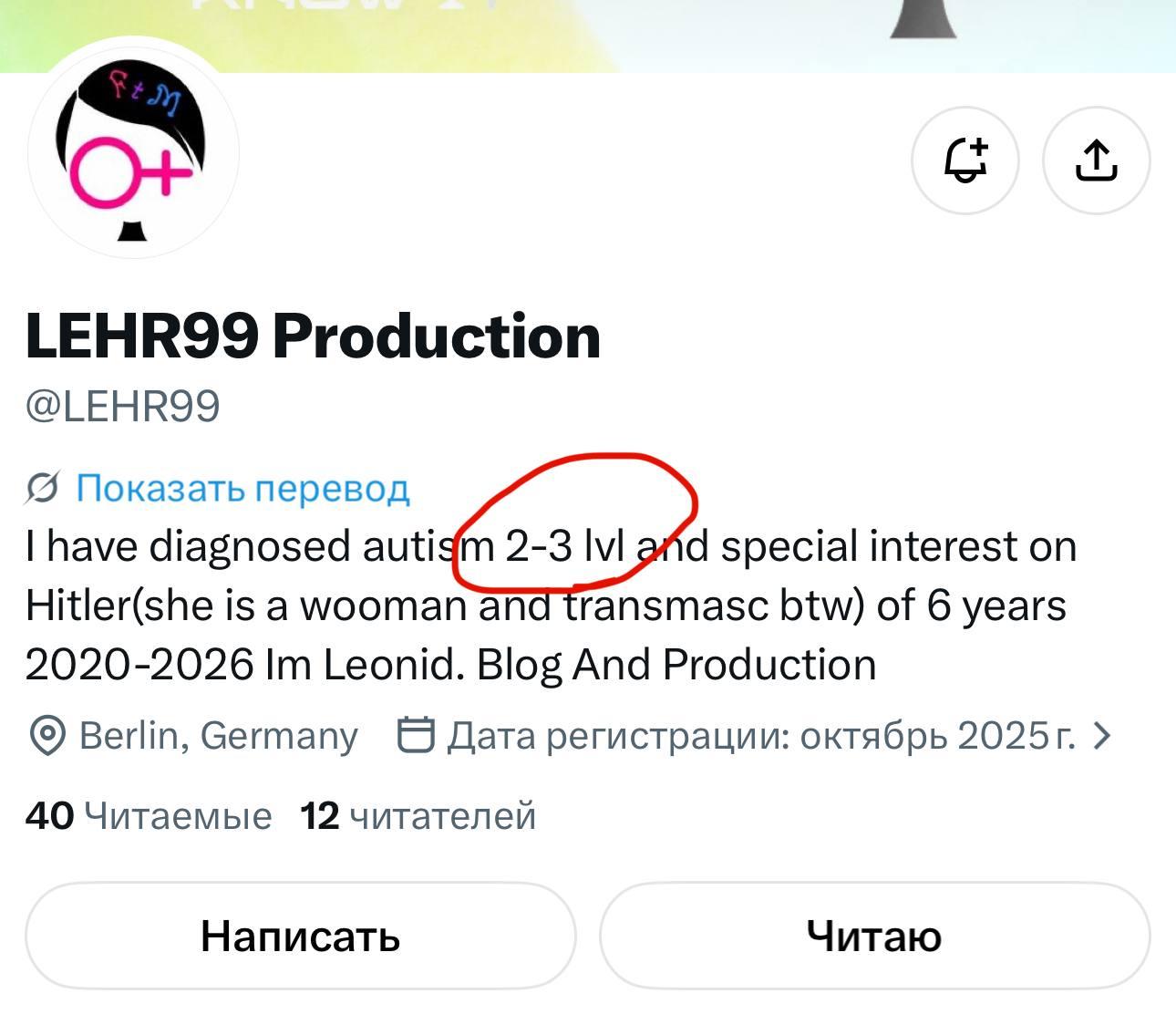Click the Показать перевод link
The height and width of the screenshot is (1035, 1176).
(x=242, y=489)
